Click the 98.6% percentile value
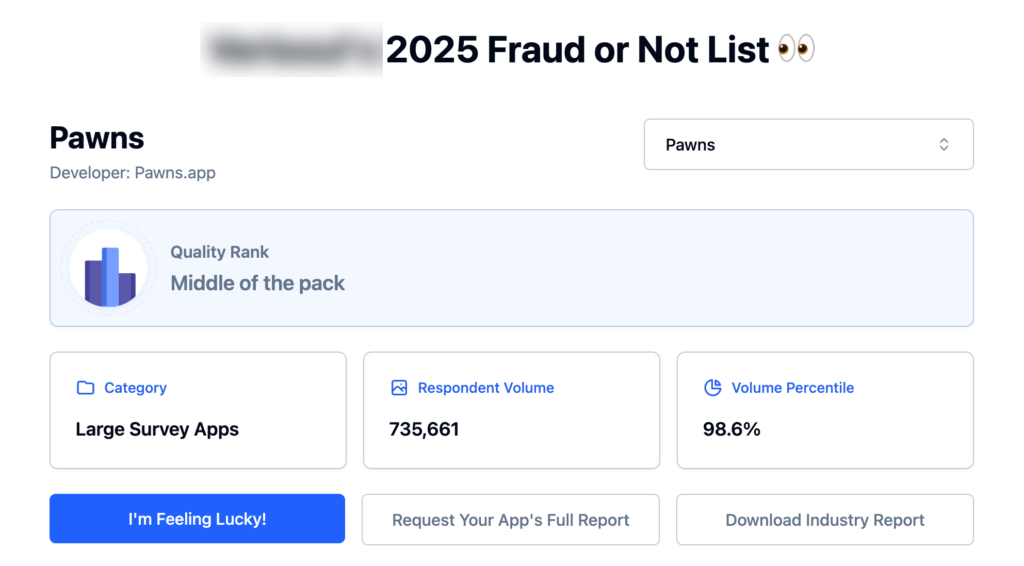1024x566 pixels. (x=732, y=430)
